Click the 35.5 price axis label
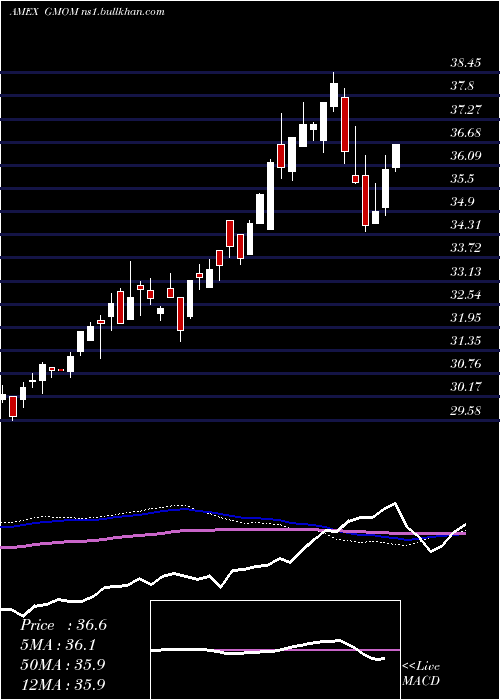The width and height of the screenshot is (500, 700). click(x=462, y=179)
